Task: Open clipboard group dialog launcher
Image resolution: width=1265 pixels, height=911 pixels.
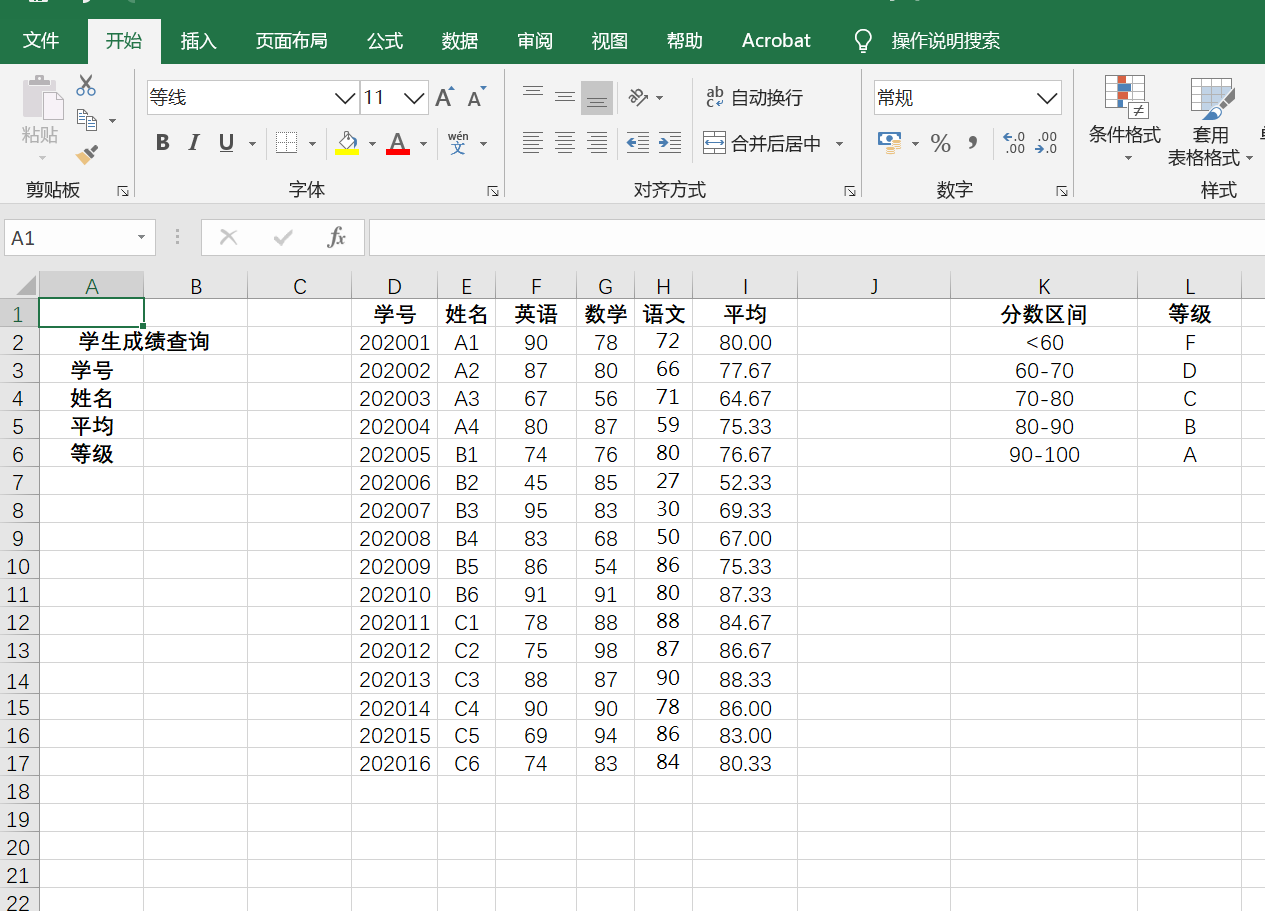Action: tap(123, 190)
